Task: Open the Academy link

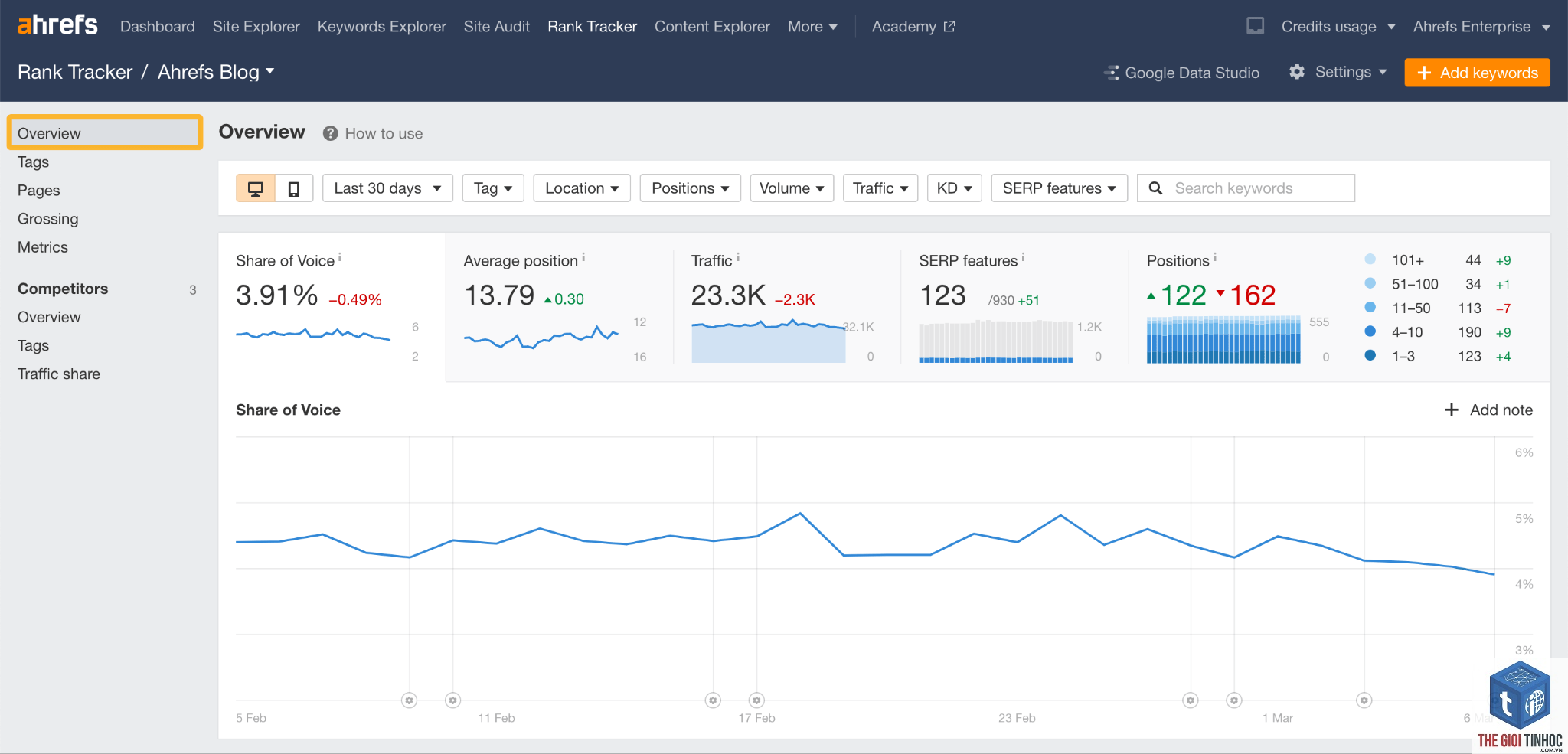Action: pos(913,26)
